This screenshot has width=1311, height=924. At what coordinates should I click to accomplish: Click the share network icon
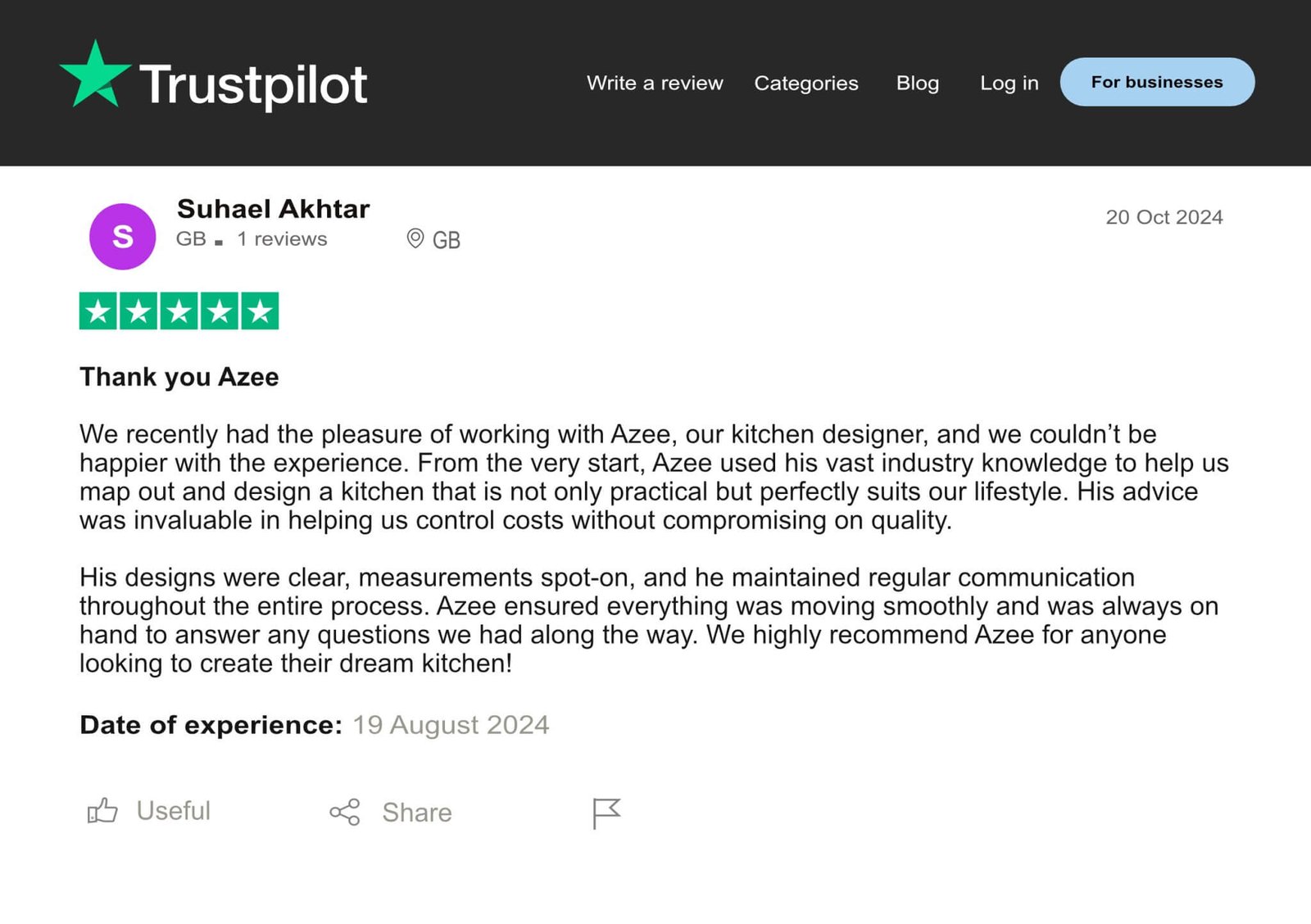tap(345, 812)
